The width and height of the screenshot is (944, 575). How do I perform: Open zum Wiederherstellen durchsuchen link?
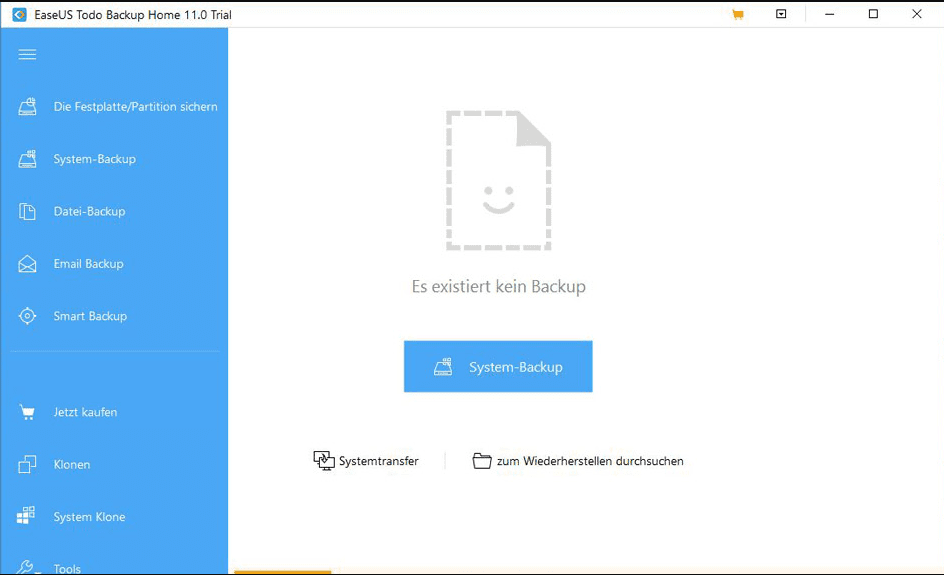(590, 461)
